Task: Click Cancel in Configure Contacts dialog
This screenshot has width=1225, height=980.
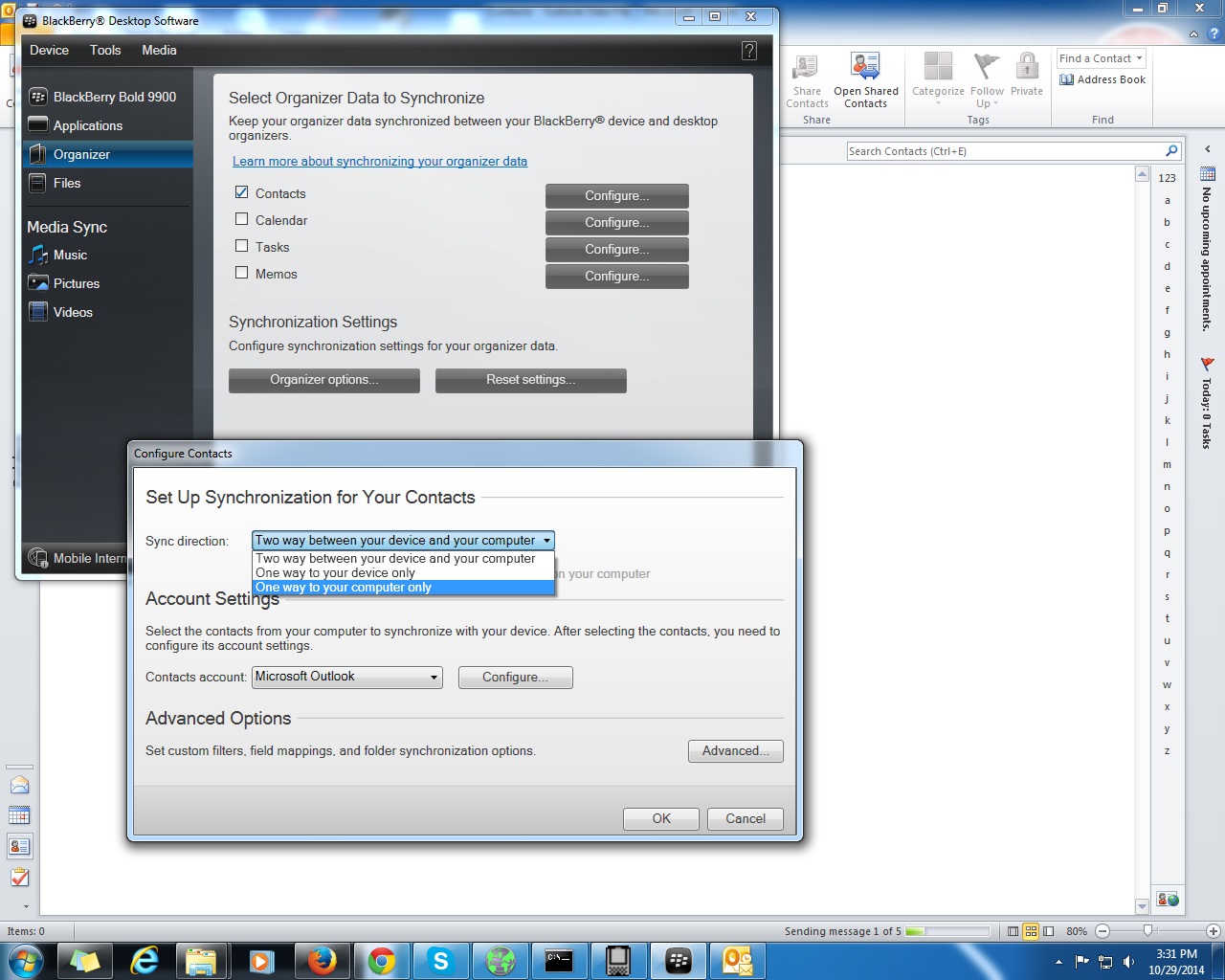Action: coord(746,819)
